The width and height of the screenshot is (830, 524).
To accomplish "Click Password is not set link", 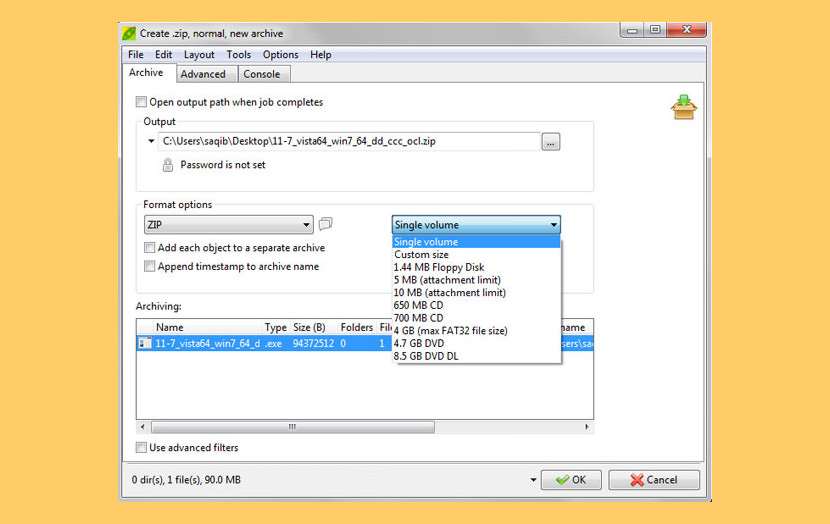I will [x=223, y=165].
